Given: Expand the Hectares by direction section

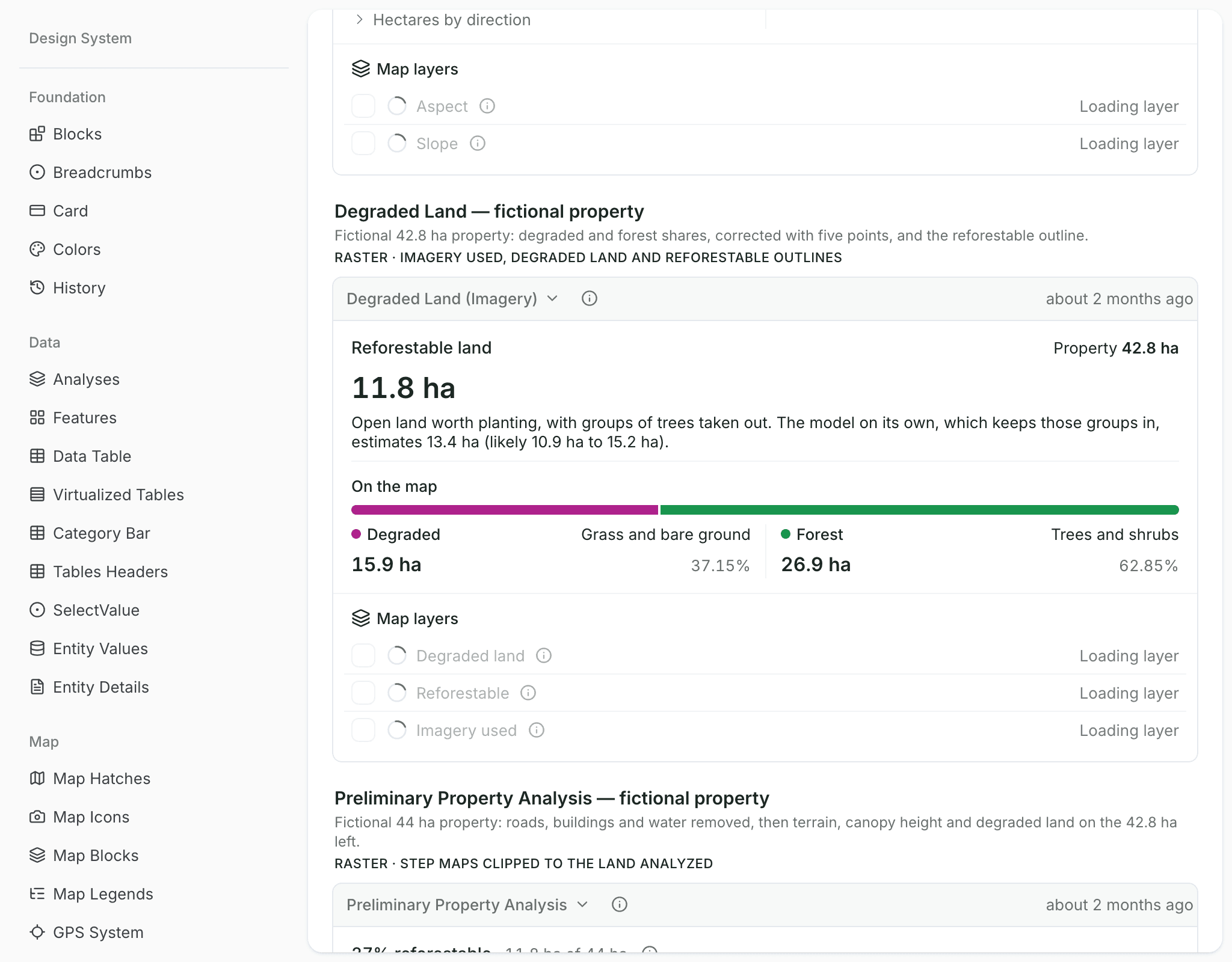Looking at the screenshot, I should click(442, 20).
